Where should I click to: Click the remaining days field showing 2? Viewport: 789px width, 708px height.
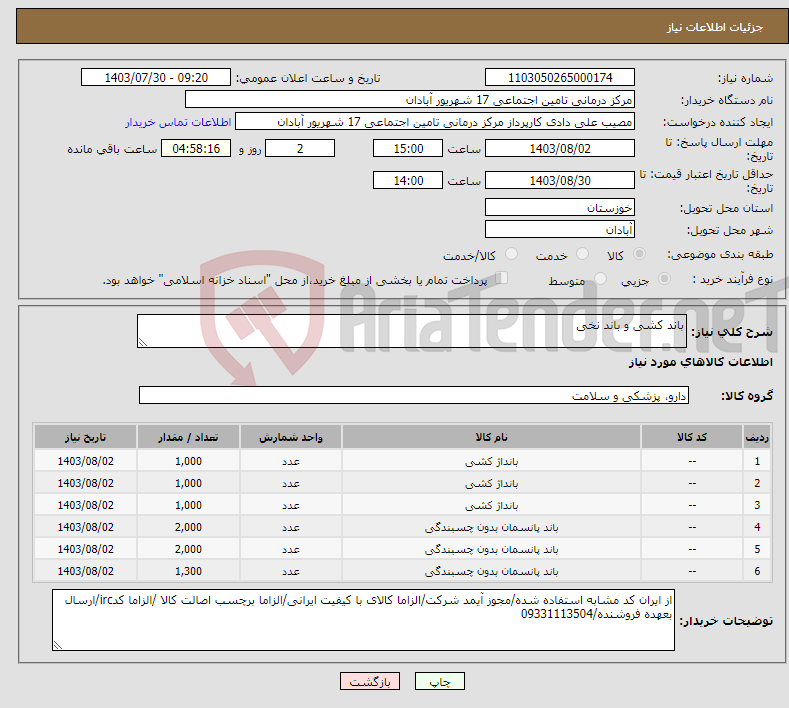coord(300,148)
